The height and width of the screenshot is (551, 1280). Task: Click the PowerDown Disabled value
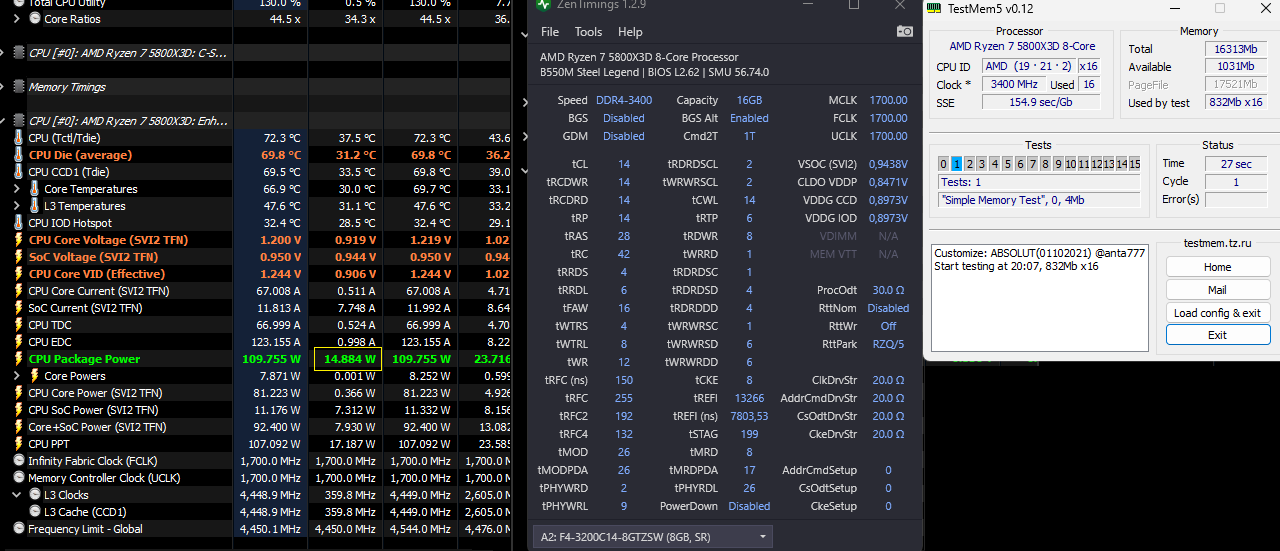[749, 506]
